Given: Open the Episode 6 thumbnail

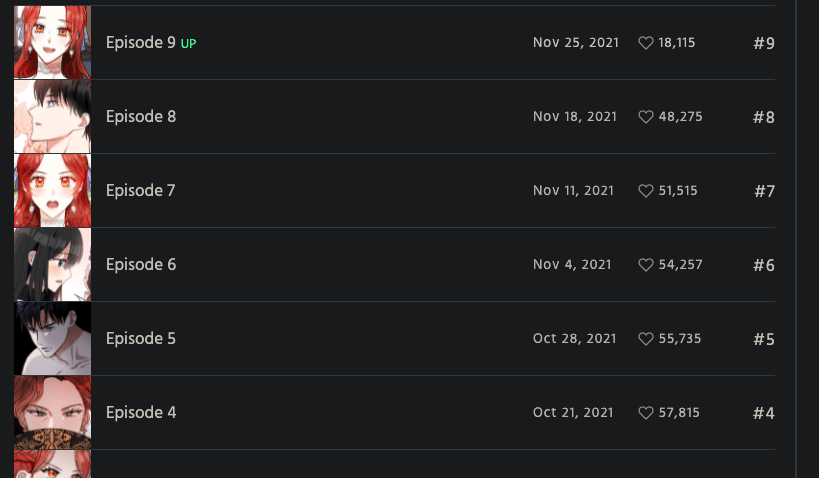Looking at the screenshot, I should point(52,265).
